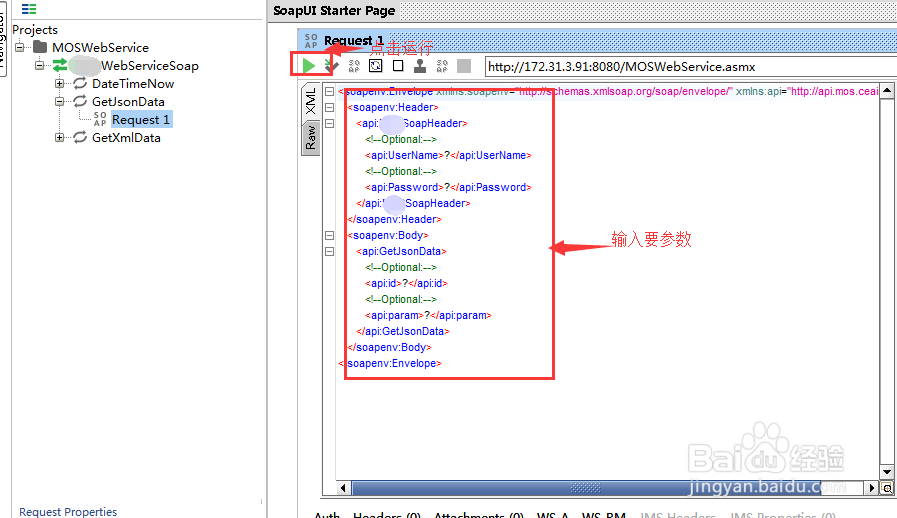
Task: Click api:id line in XML
Action: click(x=406, y=283)
